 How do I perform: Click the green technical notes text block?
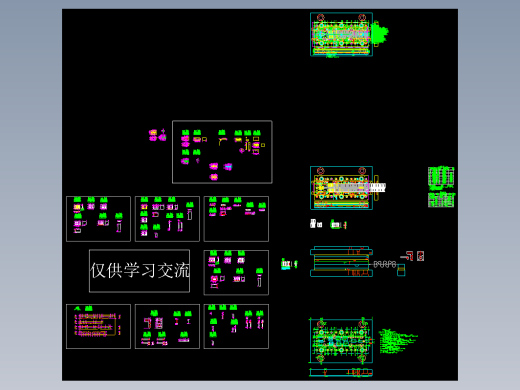click(398, 341)
